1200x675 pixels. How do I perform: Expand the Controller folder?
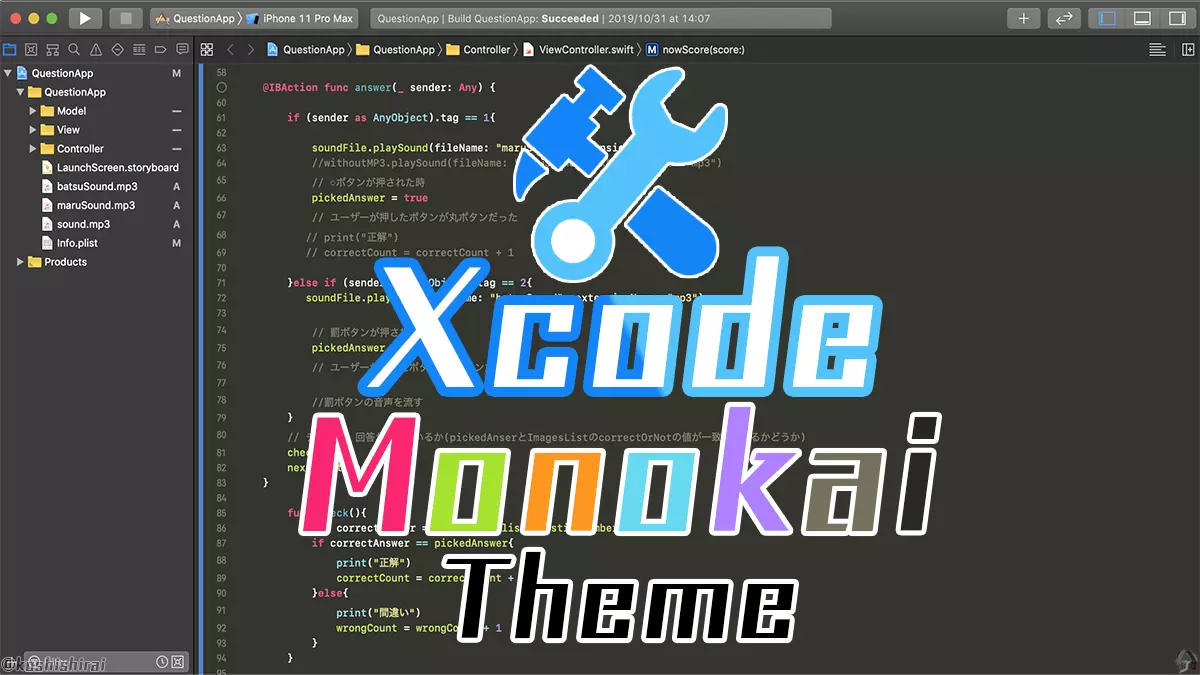(x=33, y=149)
